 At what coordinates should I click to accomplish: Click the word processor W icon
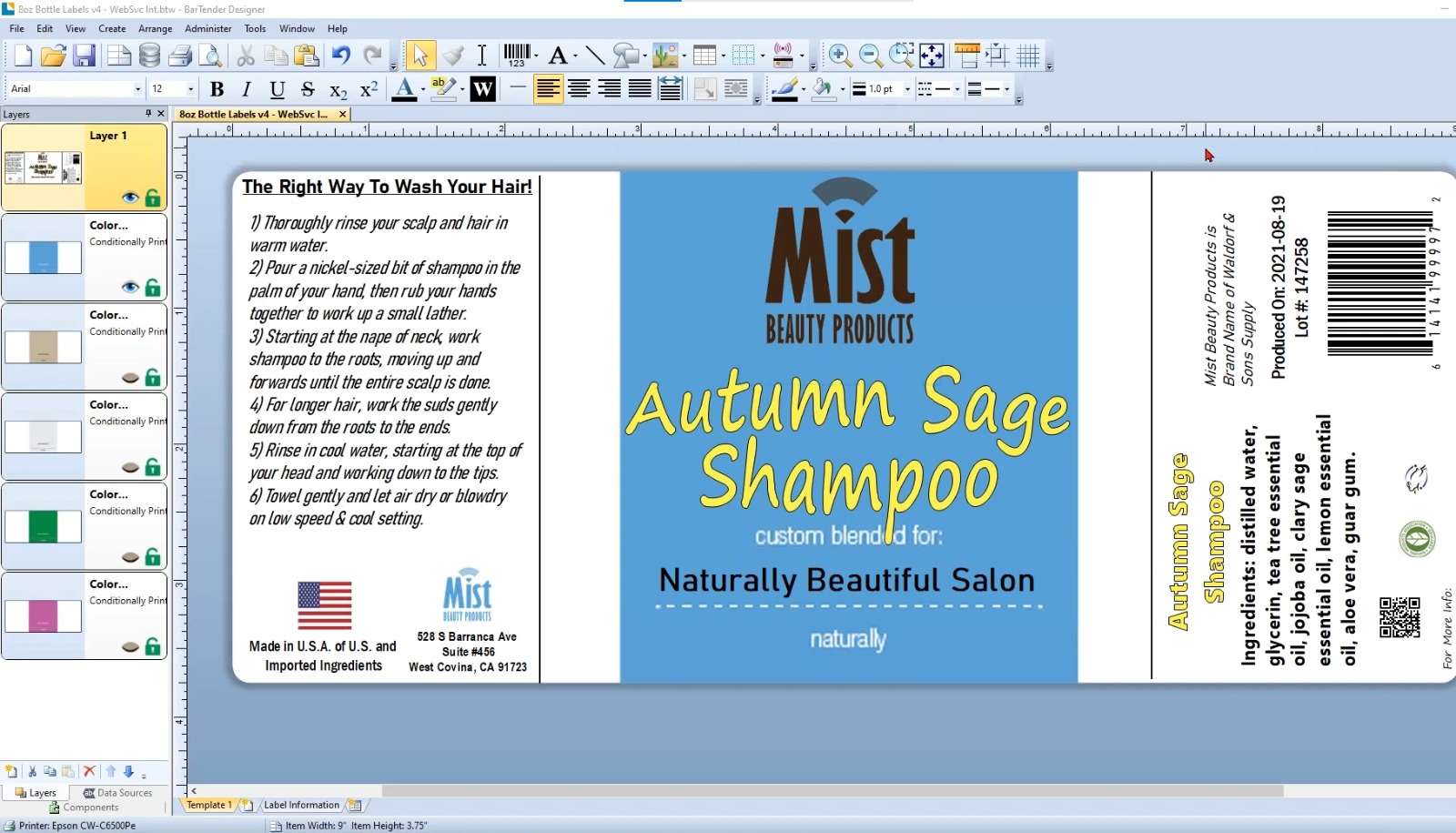click(483, 89)
